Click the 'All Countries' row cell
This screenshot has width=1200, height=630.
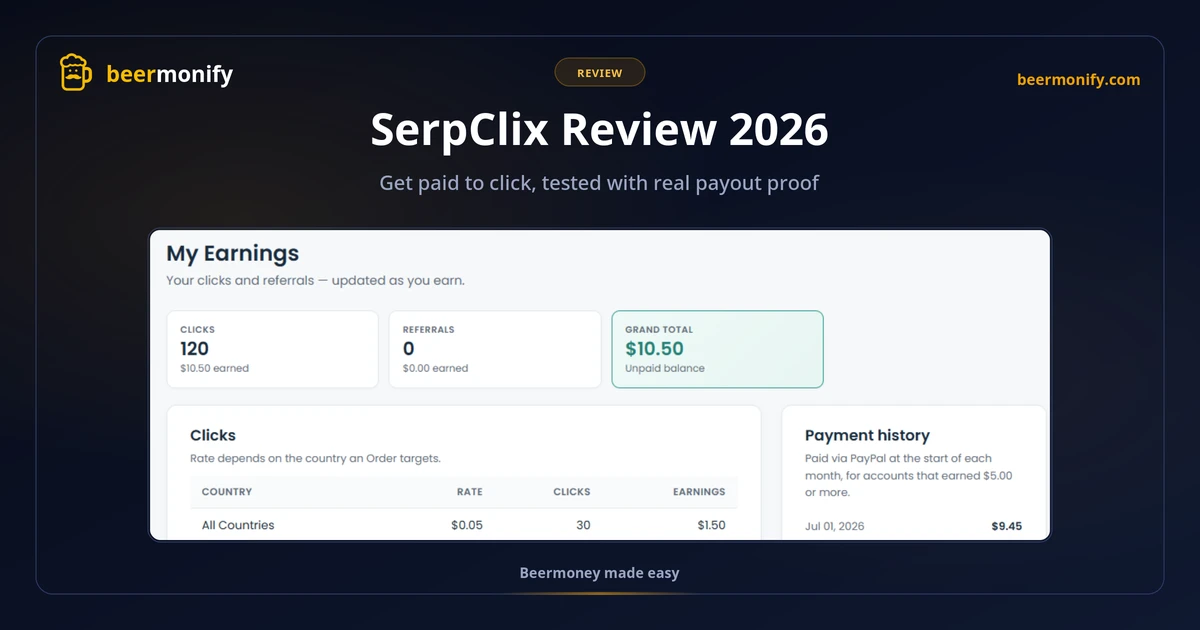[x=238, y=525]
